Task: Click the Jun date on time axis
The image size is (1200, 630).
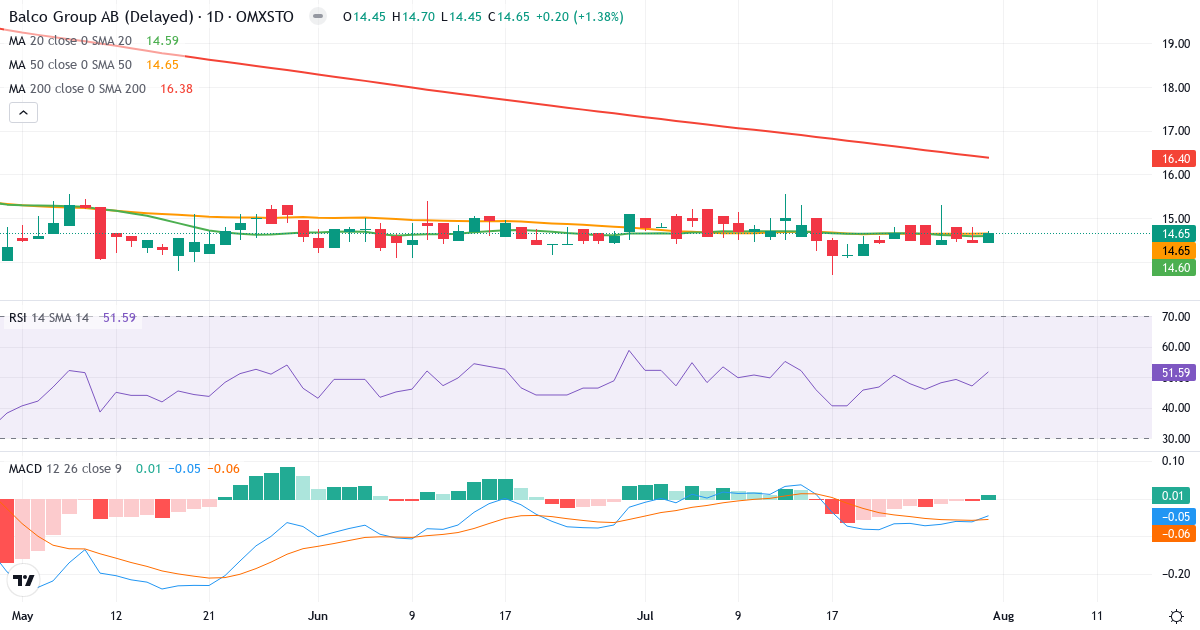Action: tap(318, 615)
